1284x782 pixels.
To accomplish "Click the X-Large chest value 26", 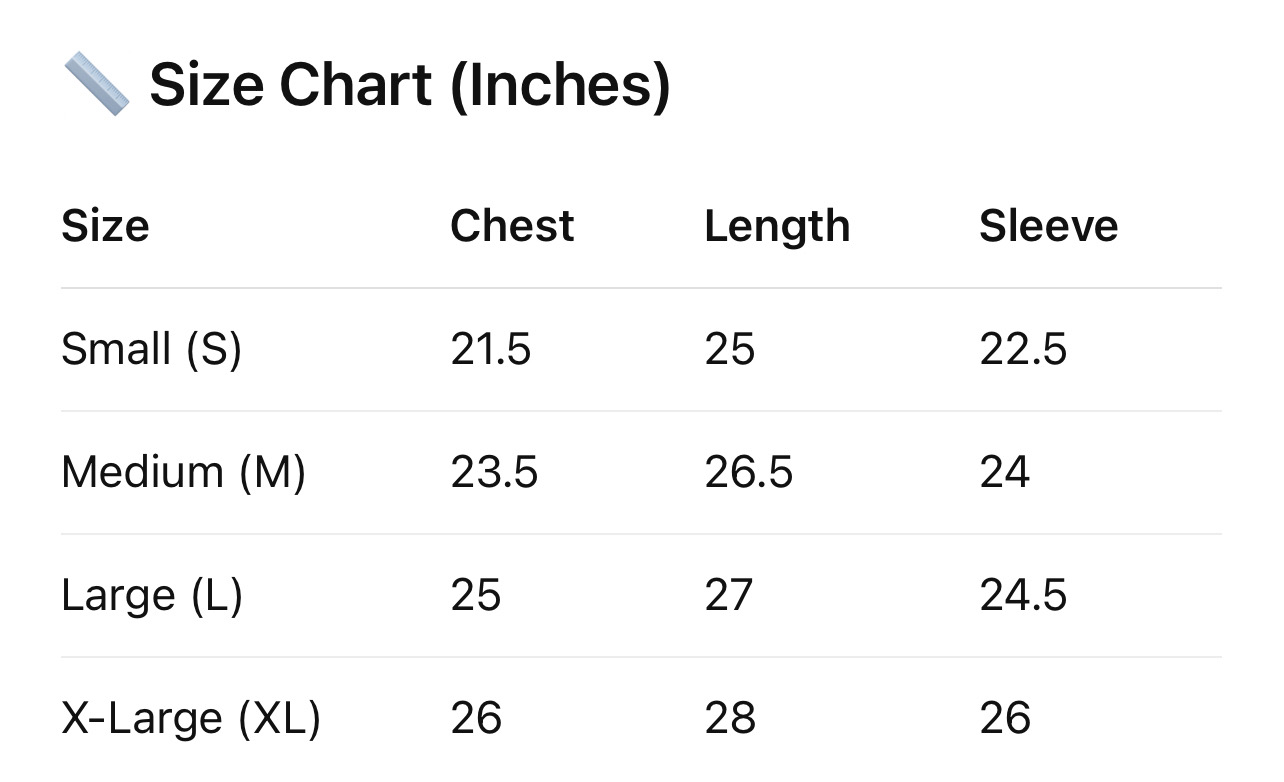I will (x=476, y=718).
